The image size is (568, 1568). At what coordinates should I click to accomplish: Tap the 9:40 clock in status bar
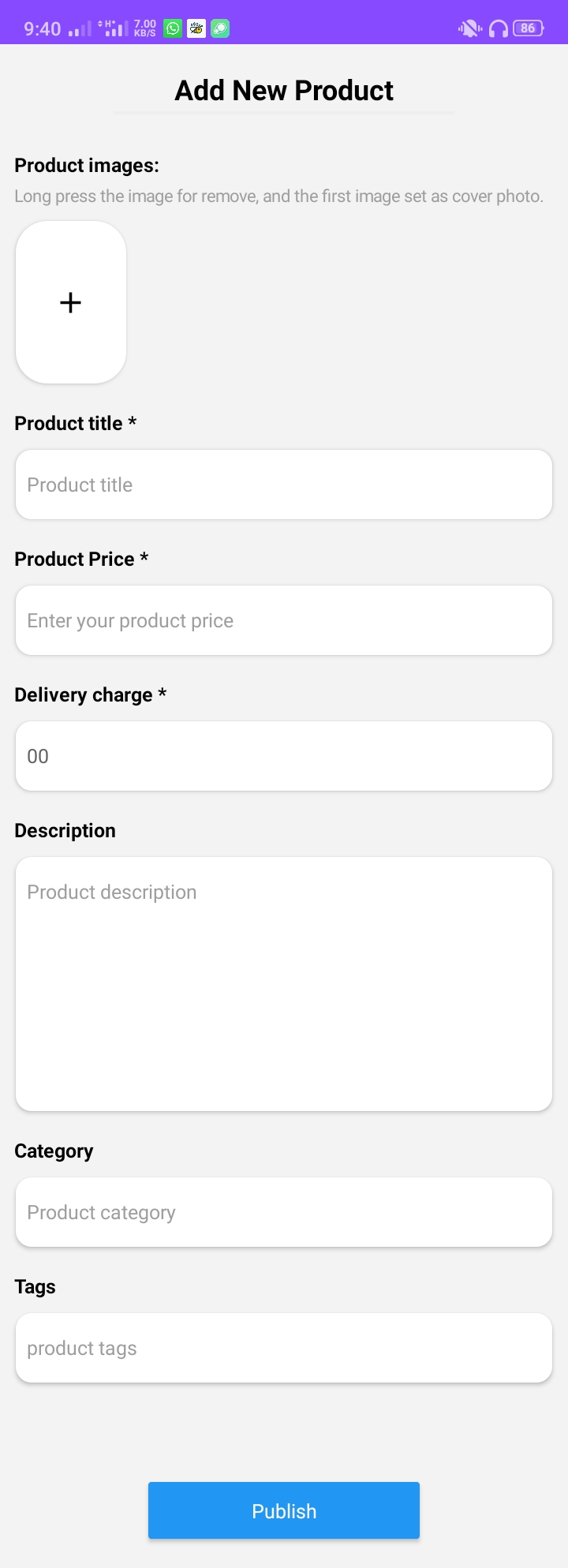43,29
